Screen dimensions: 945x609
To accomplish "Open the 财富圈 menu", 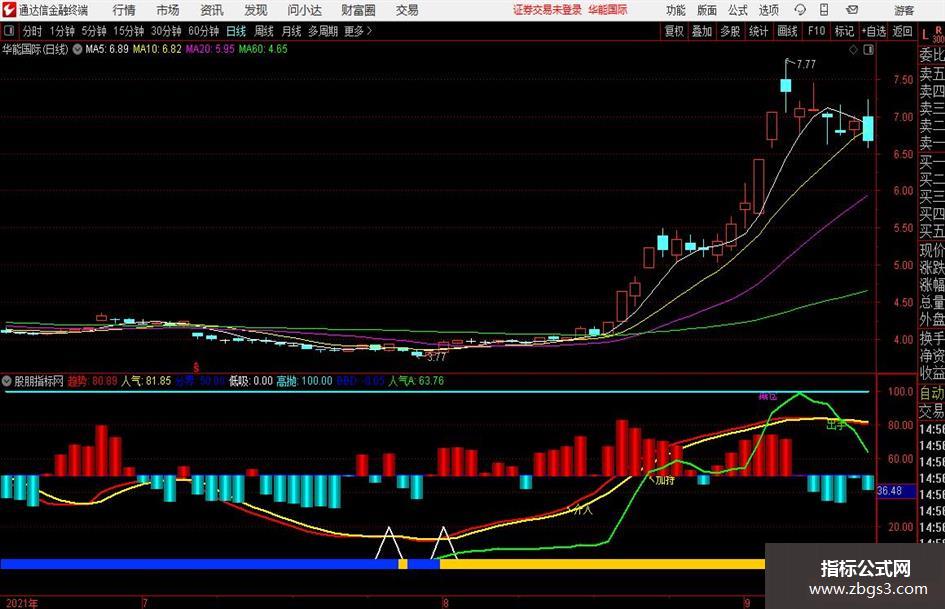I will point(358,10).
